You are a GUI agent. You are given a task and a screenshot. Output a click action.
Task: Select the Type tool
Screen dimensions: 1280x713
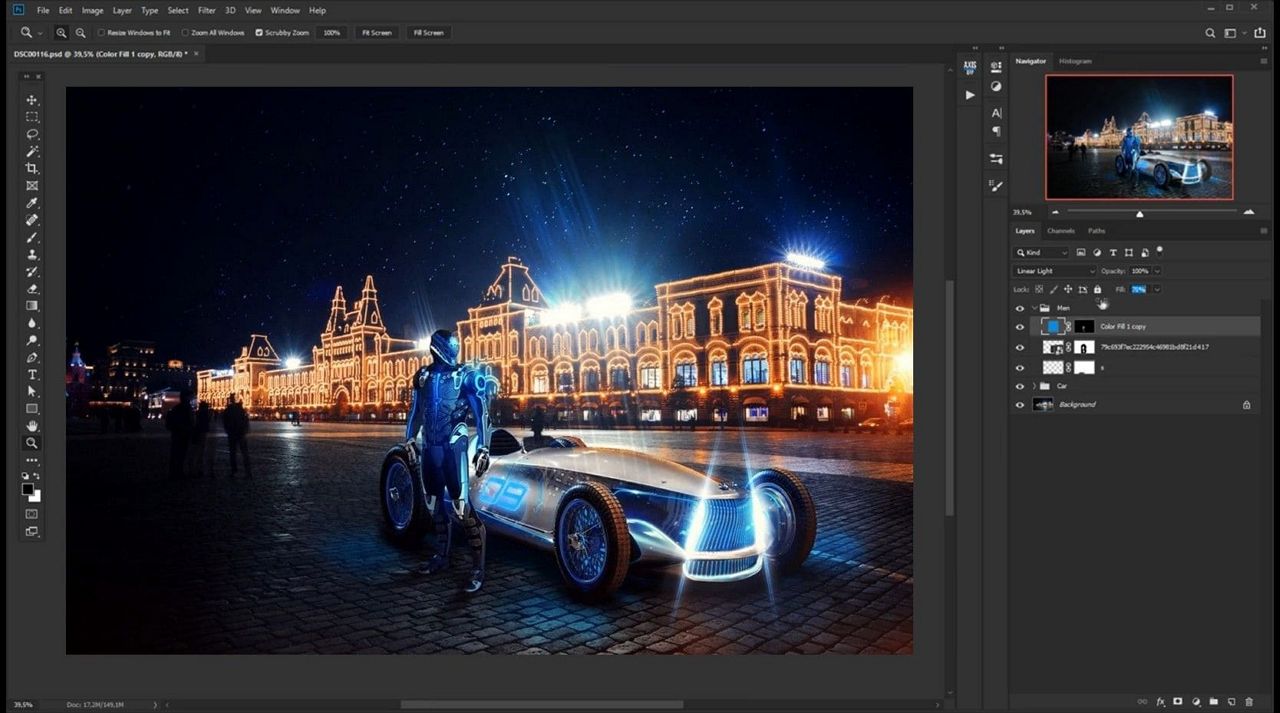point(32,375)
